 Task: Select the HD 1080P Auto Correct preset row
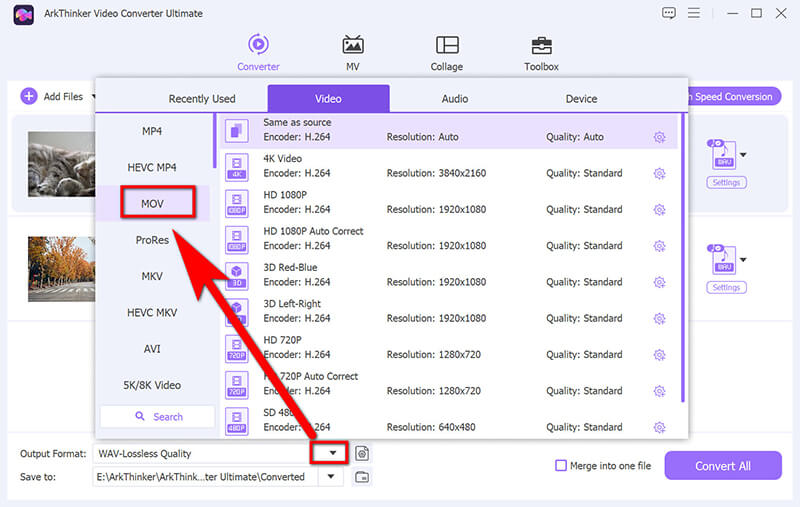coord(449,238)
